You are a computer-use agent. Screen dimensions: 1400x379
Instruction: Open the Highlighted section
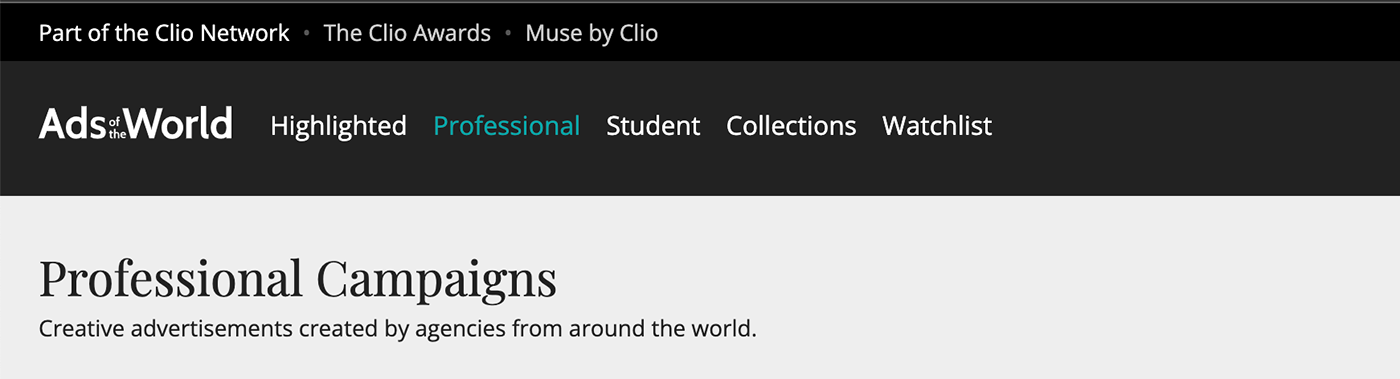point(338,126)
